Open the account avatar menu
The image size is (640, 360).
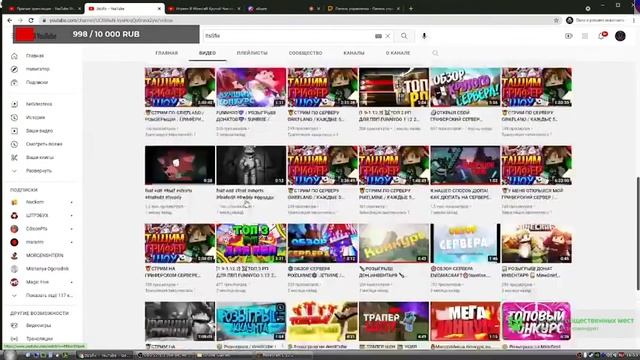point(620,36)
